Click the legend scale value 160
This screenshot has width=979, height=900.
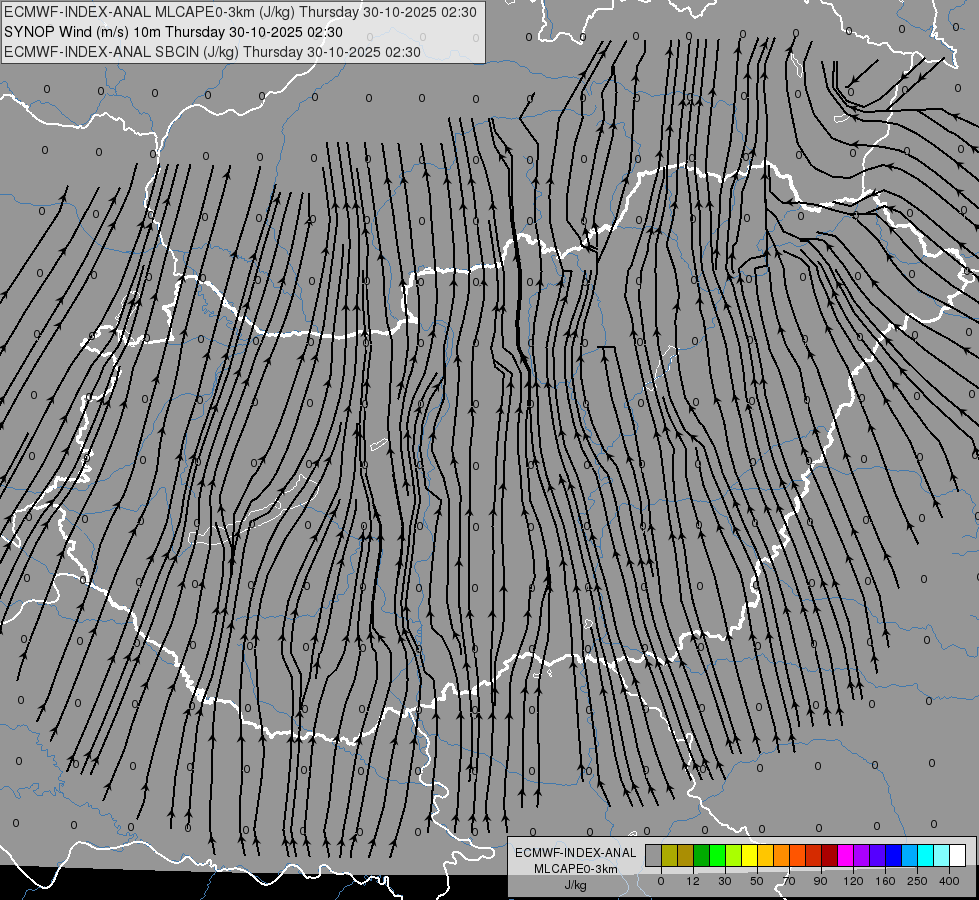coord(885,881)
